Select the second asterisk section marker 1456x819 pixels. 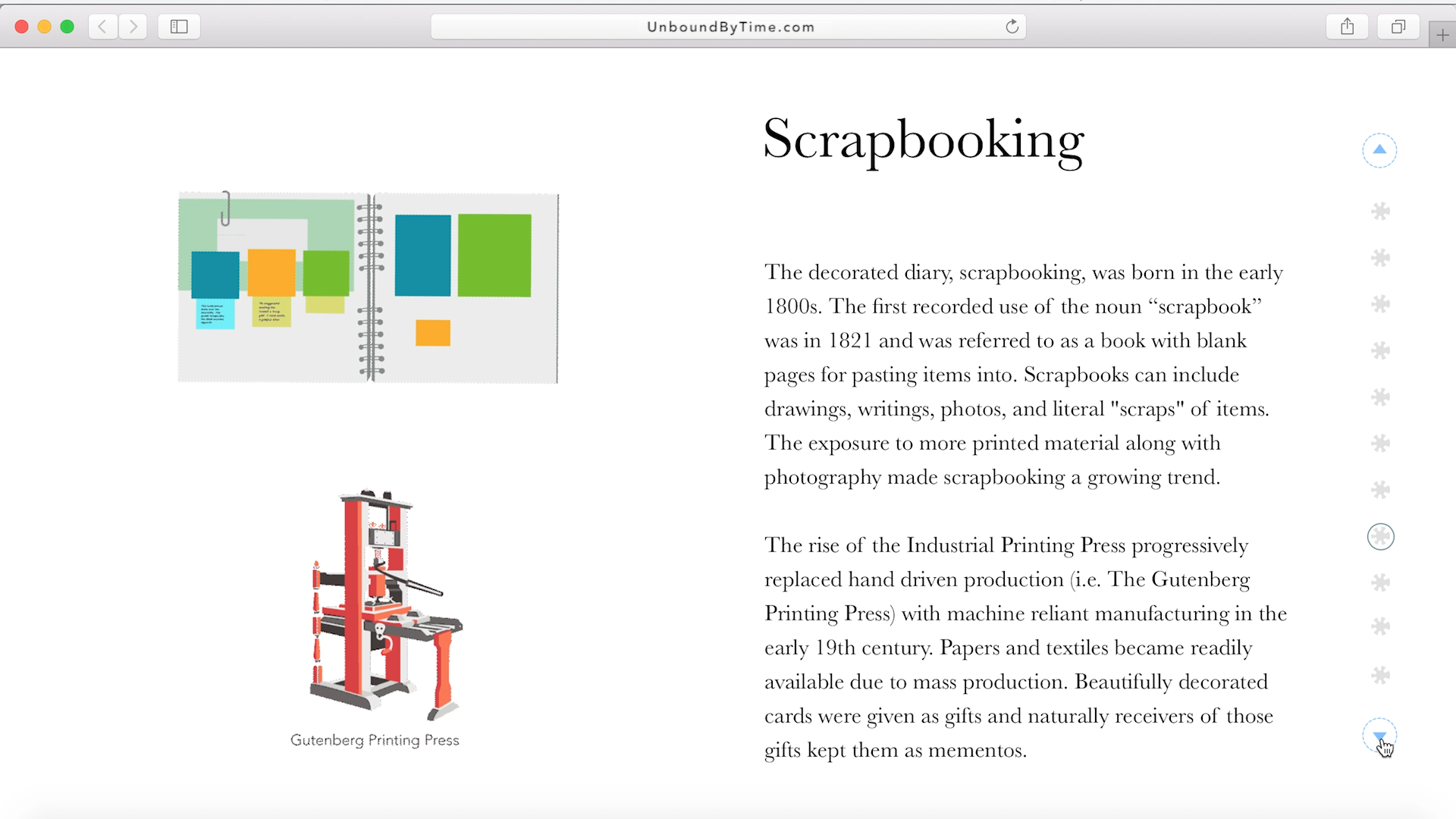pyautogui.click(x=1381, y=258)
